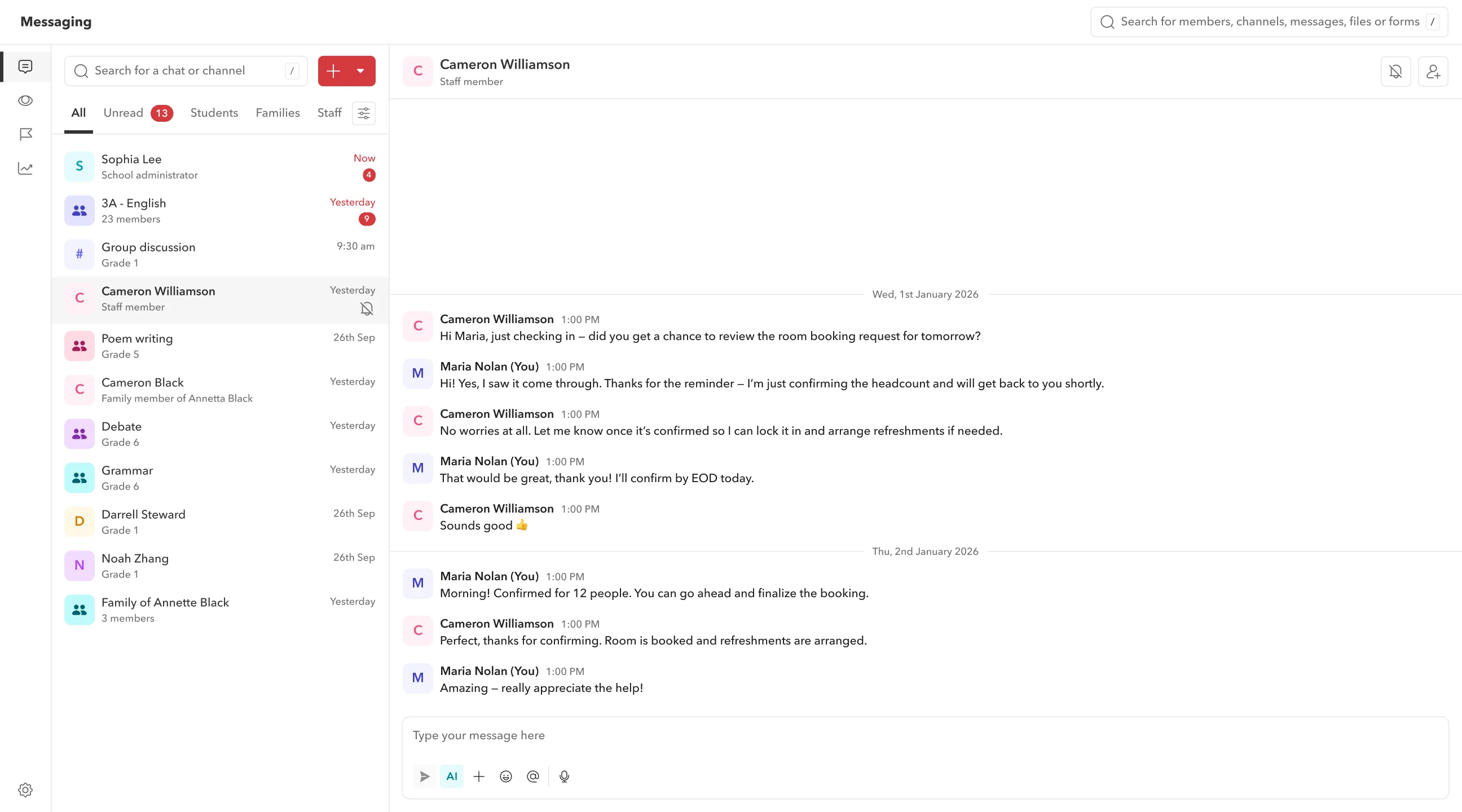Open Group discussion channel
The height and width of the screenshot is (812, 1462).
(220, 255)
